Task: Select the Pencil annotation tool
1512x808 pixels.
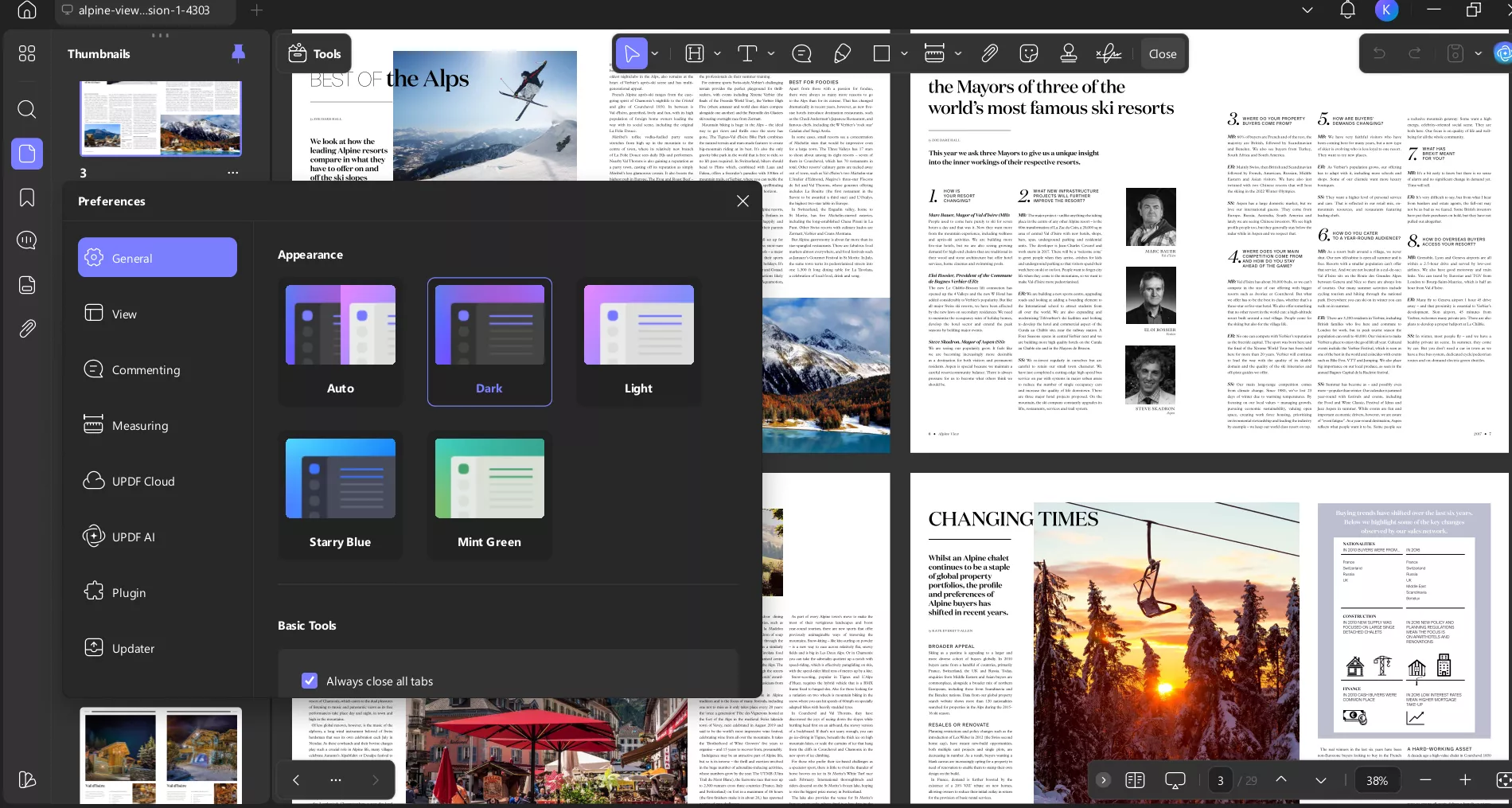Action: pos(842,53)
